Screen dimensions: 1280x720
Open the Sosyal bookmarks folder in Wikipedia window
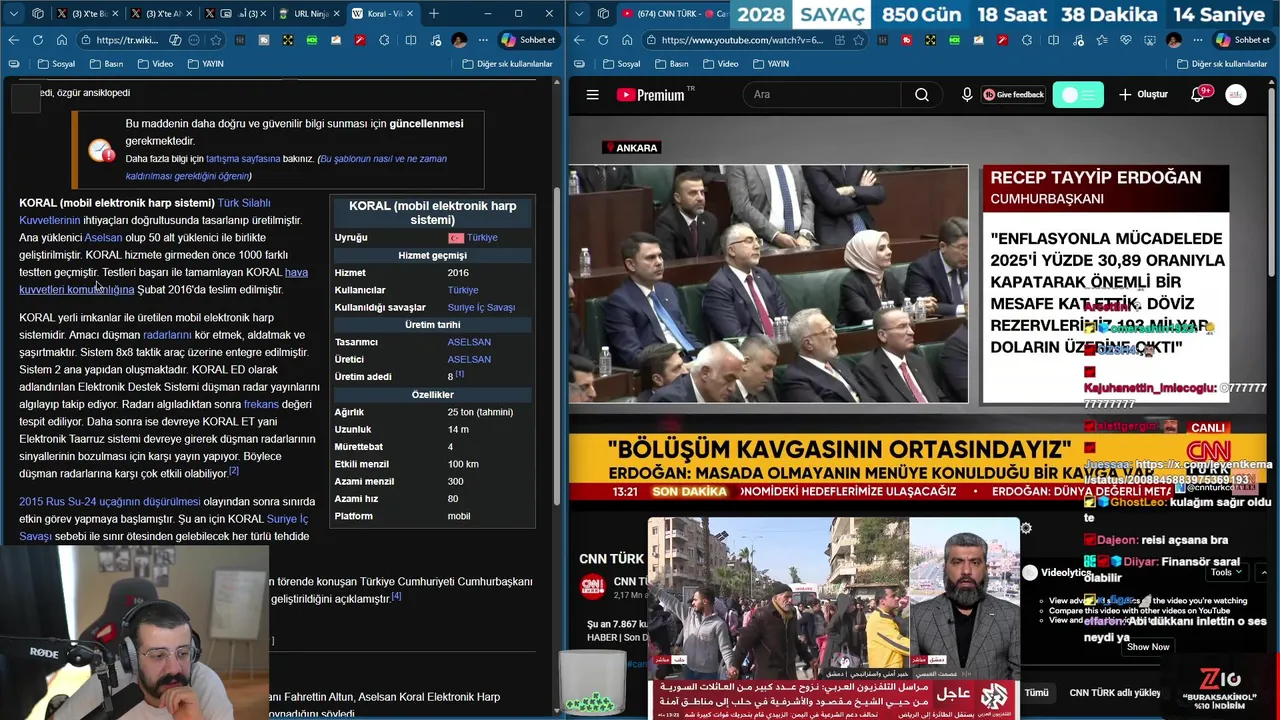(56, 64)
